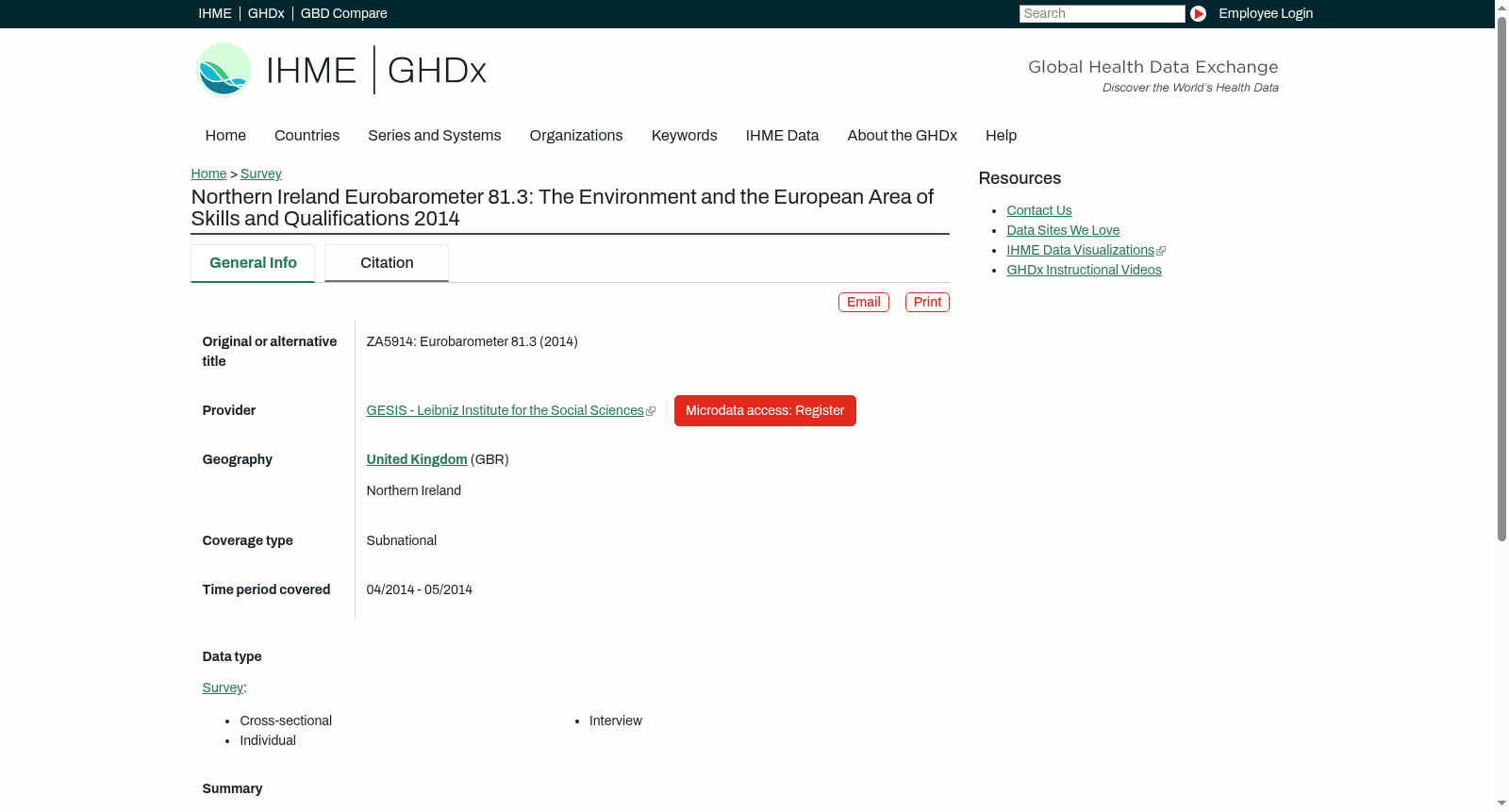
Task: Click scrollbar down arrow
Action: (1501, 804)
